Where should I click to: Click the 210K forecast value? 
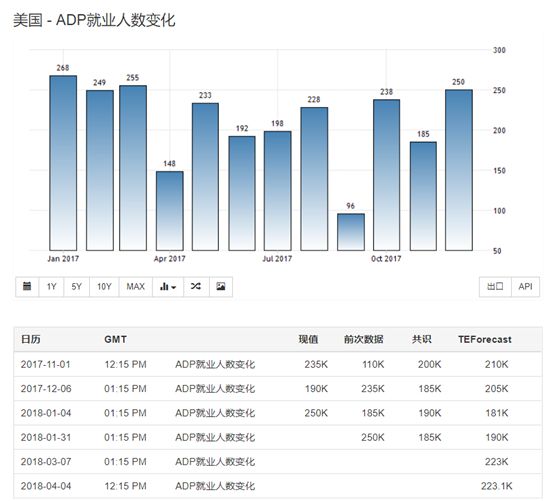tap(496, 364)
